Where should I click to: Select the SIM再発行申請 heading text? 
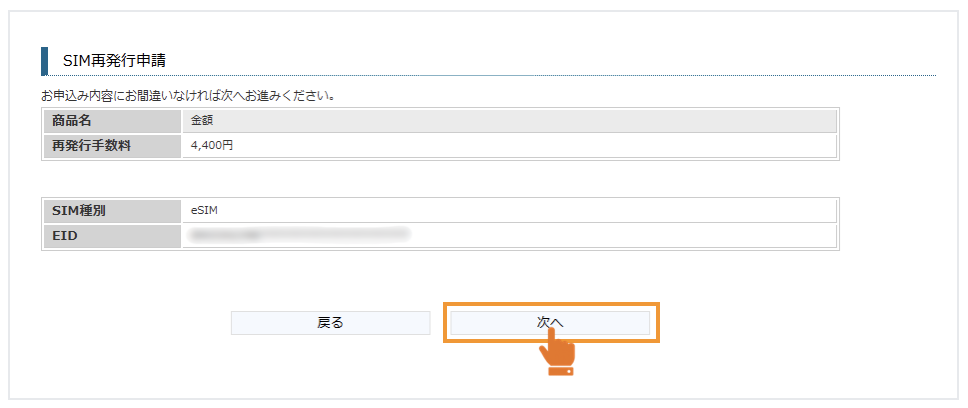(x=113, y=62)
